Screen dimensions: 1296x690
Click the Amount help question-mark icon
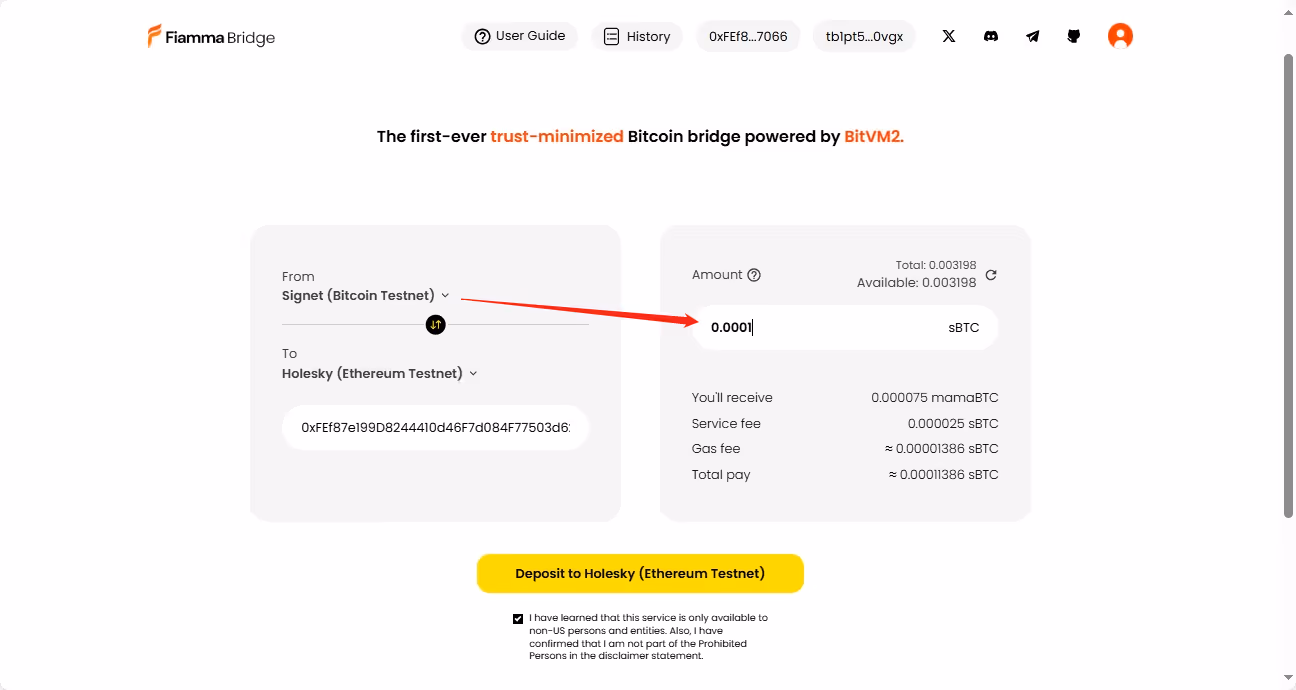(x=754, y=275)
